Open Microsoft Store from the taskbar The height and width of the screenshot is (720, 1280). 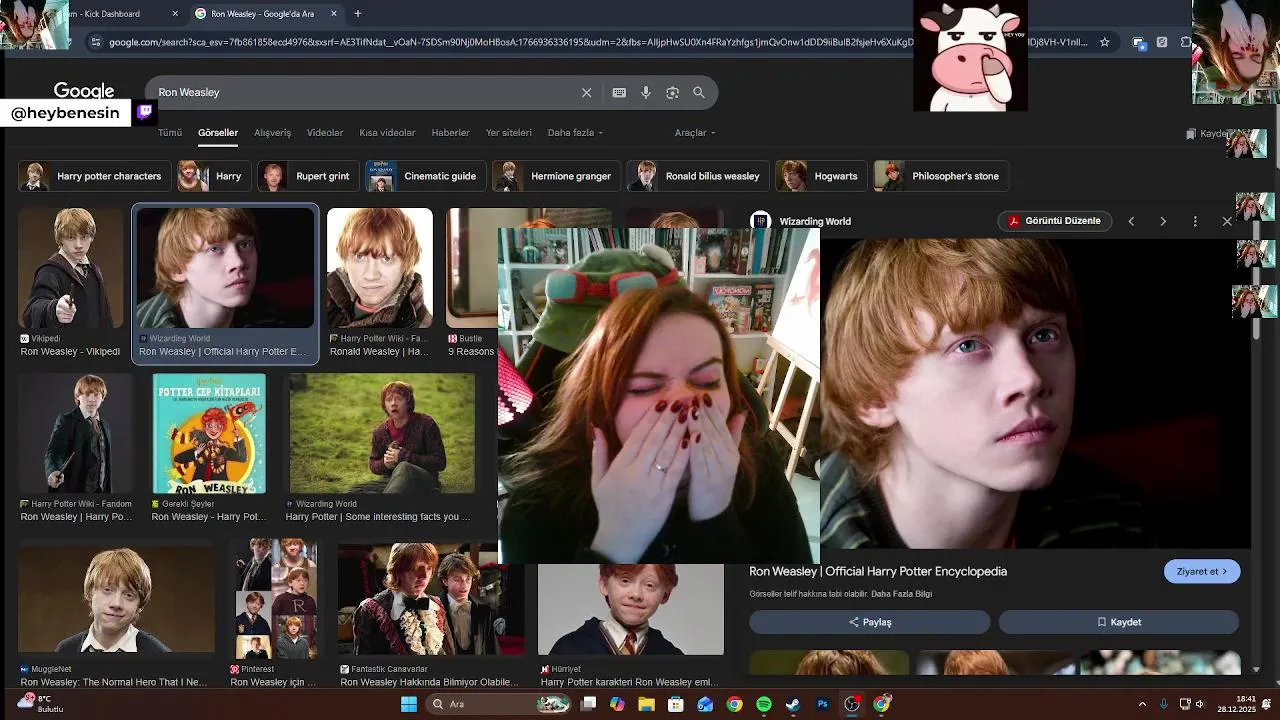pyautogui.click(x=676, y=704)
